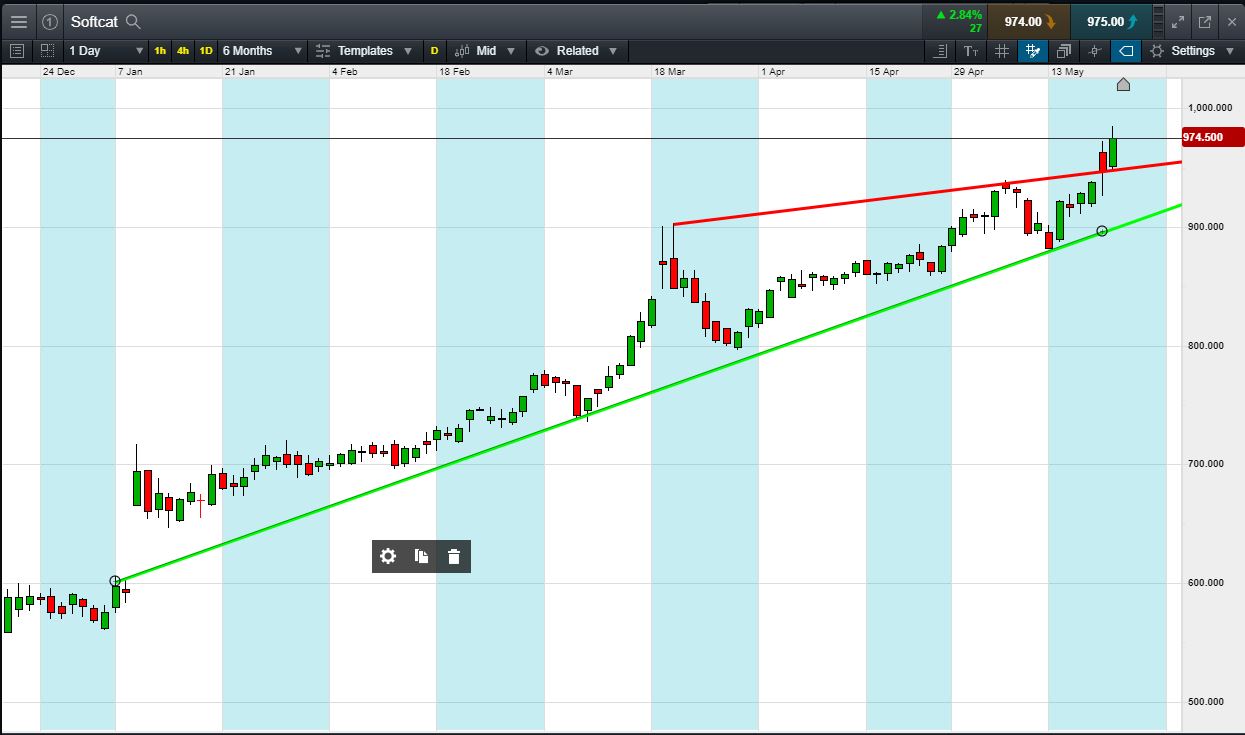
Task: Open chart Settings
Action: (x=1192, y=50)
